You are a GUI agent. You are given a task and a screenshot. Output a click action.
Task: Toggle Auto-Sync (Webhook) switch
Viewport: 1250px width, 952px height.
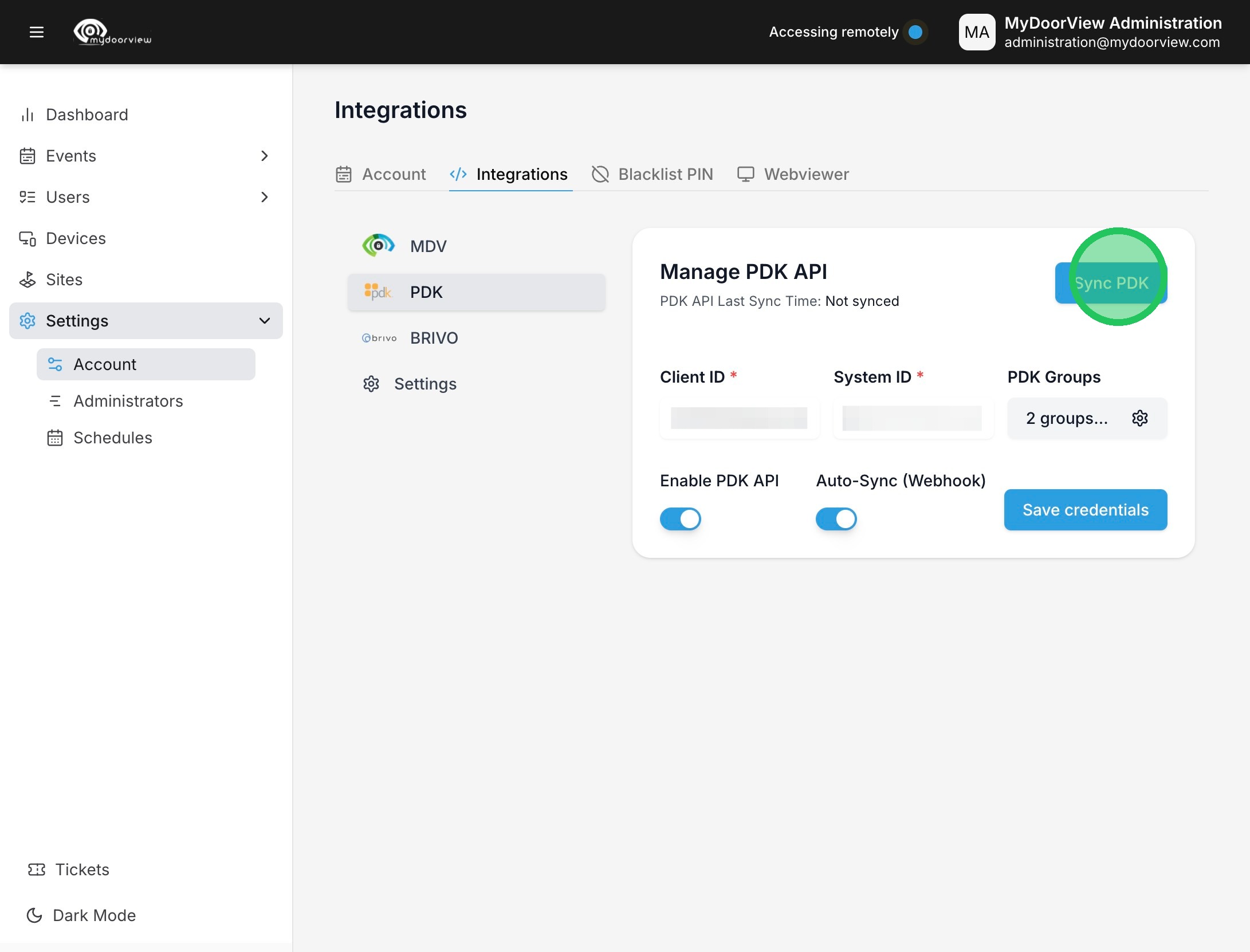836,519
